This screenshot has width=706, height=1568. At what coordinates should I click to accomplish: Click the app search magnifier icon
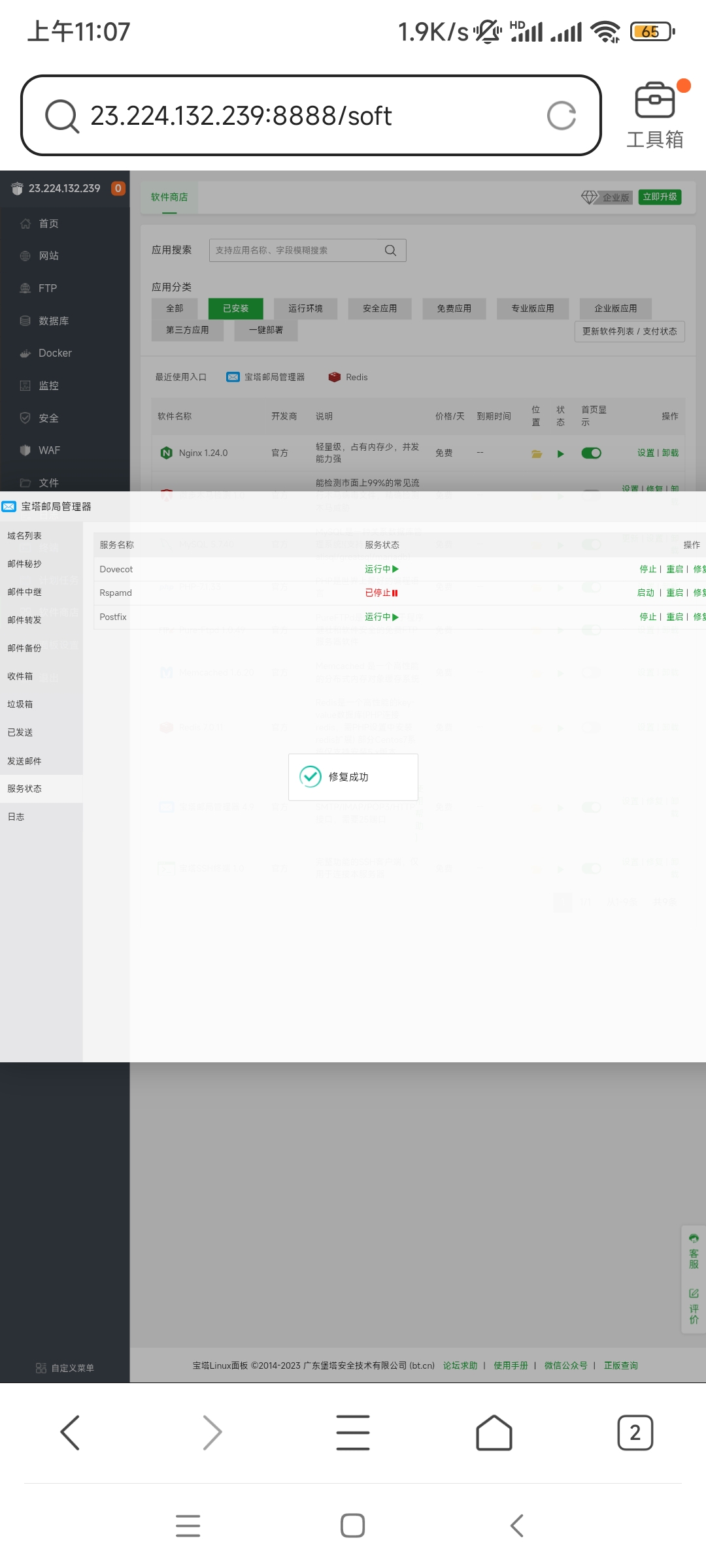[390, 250]
